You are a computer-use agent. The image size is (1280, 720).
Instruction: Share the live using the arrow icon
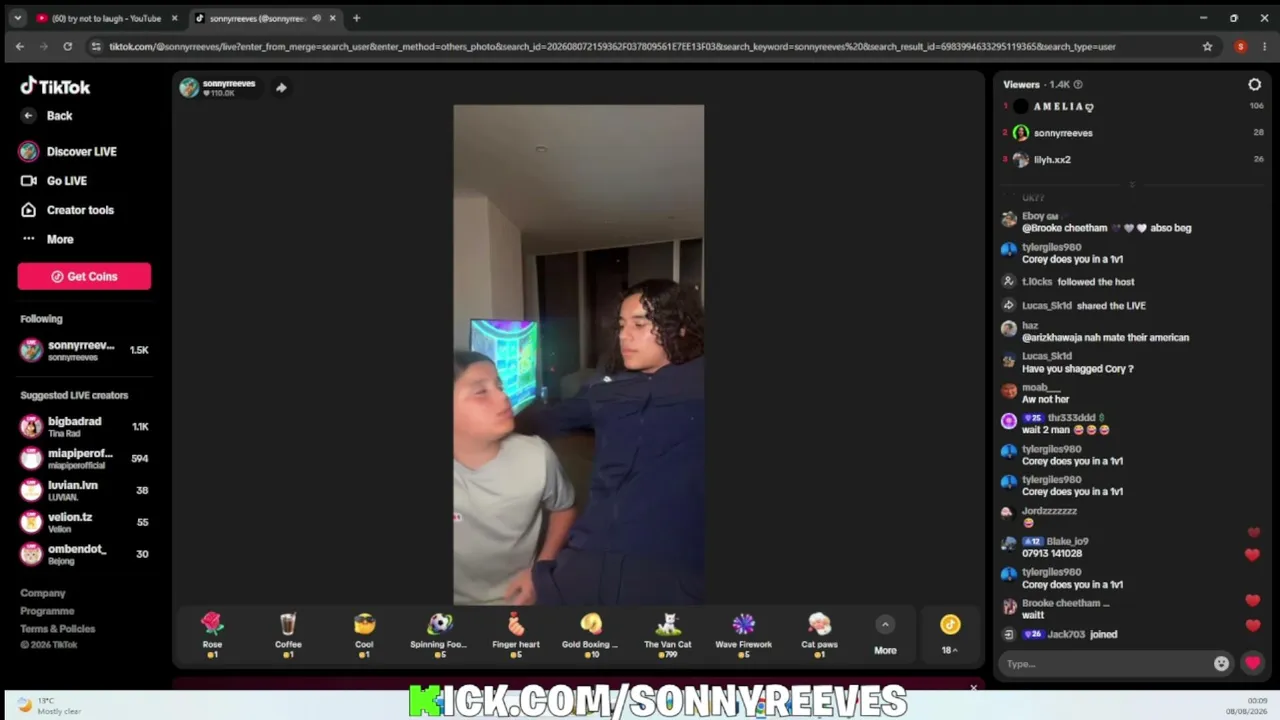(x=281, y=88)
